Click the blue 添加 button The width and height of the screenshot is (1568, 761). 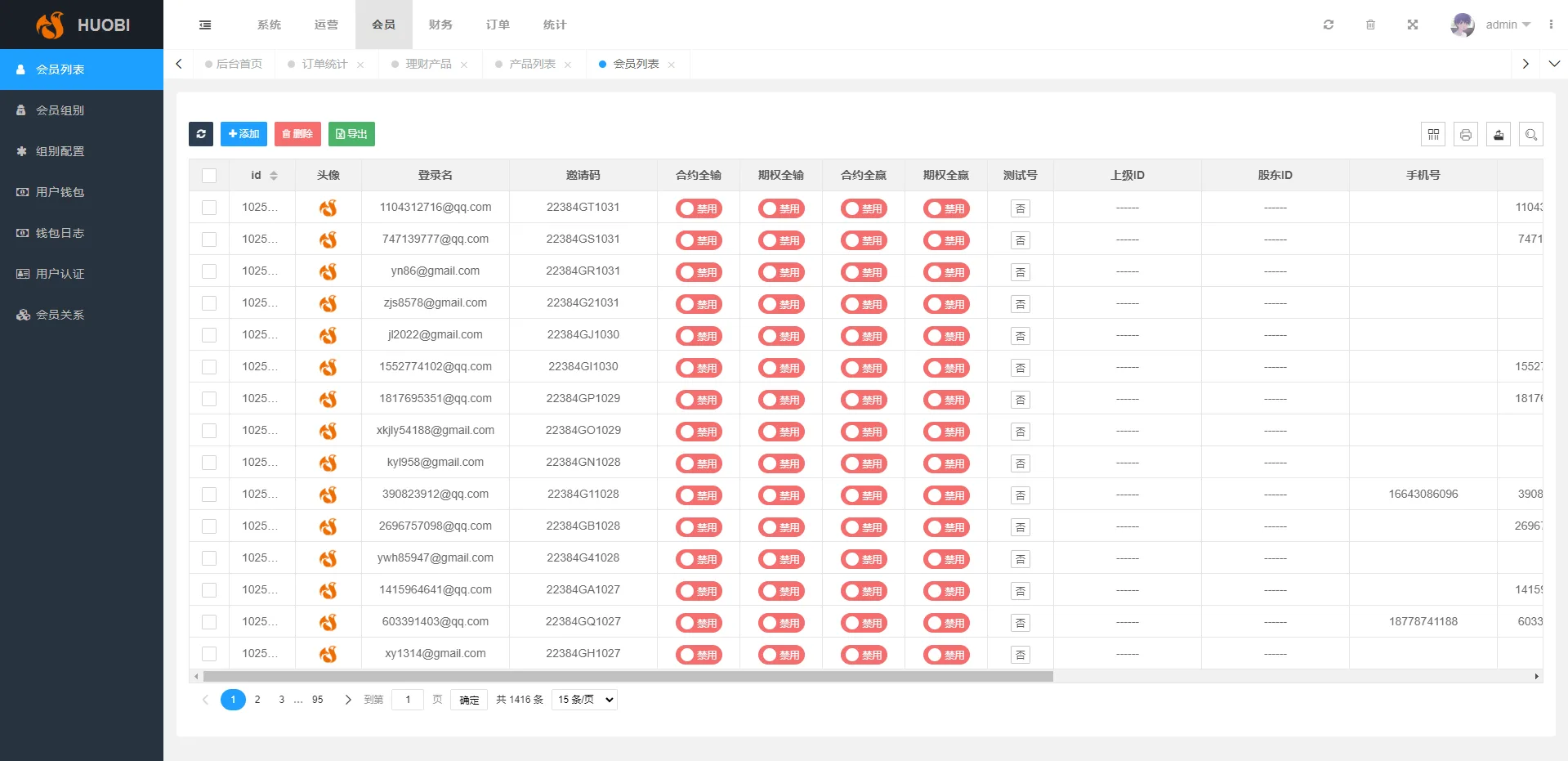243,134
